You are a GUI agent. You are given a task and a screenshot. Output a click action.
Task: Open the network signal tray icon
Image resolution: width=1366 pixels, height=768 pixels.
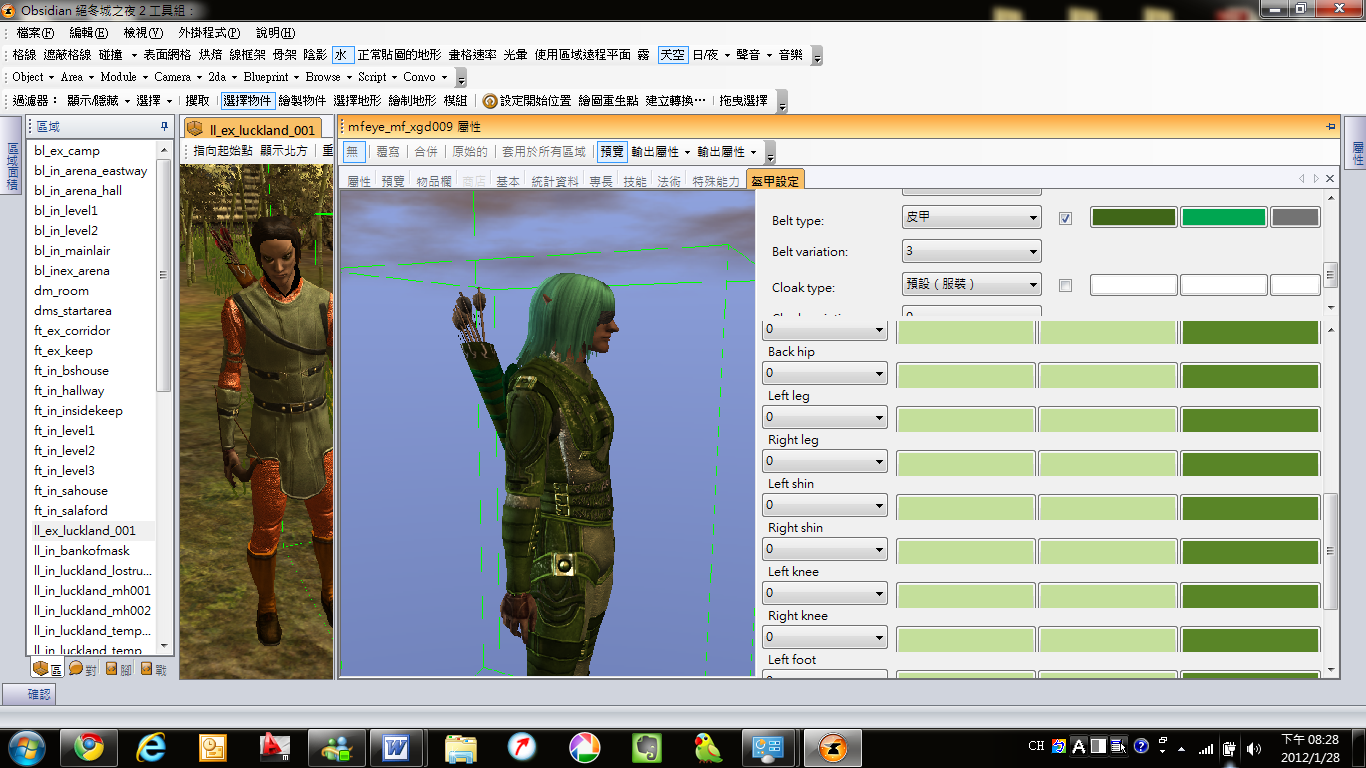tap(1206, 747)
